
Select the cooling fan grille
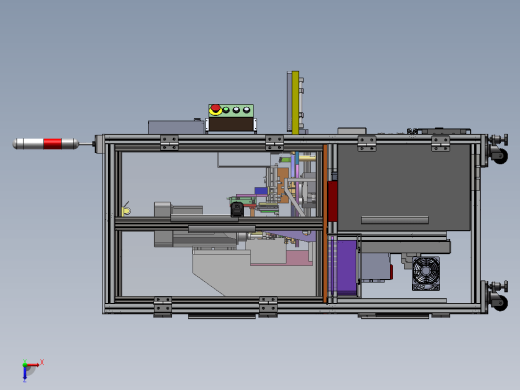(x=426, y=273)
